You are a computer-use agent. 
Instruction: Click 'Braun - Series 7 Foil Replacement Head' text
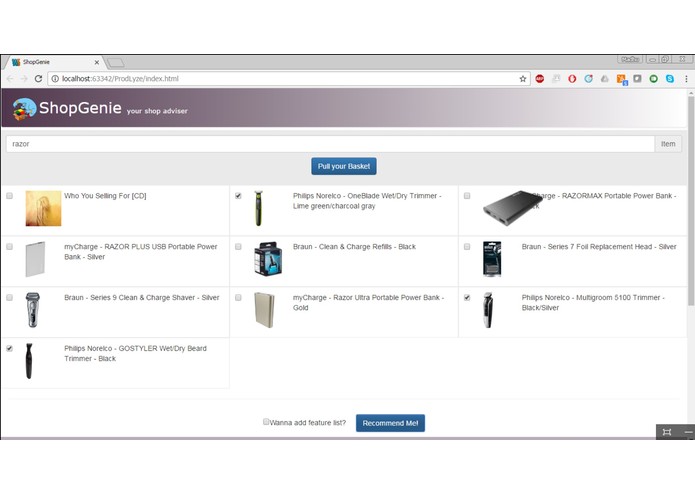pyautogui.click(x=599, y=247)
